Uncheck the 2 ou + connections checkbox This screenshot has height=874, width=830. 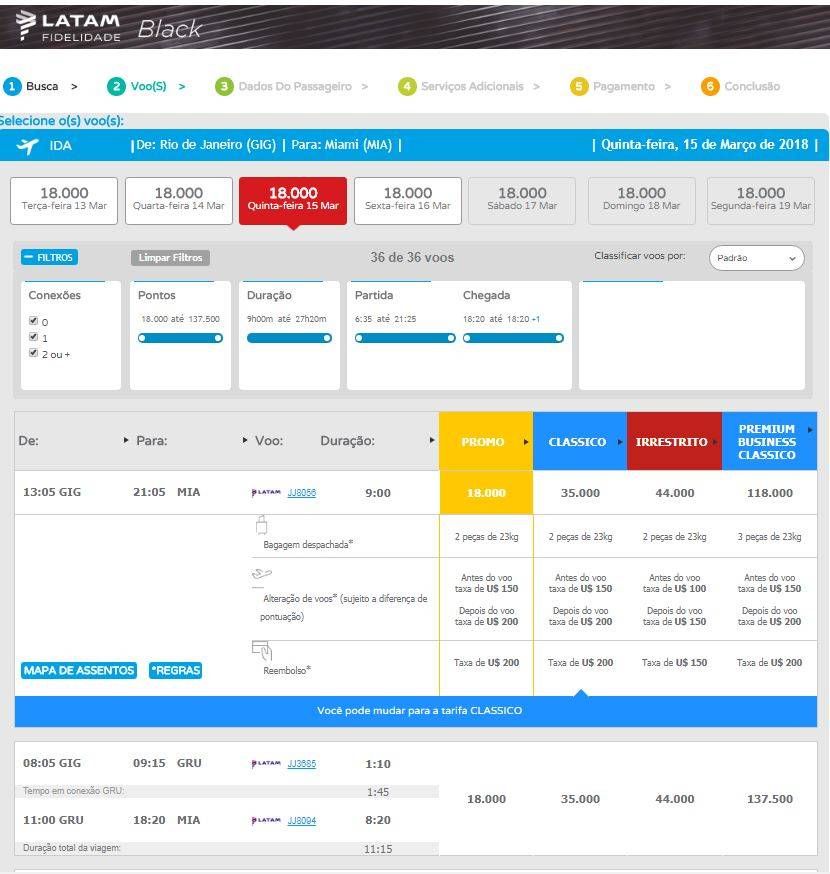33,353
